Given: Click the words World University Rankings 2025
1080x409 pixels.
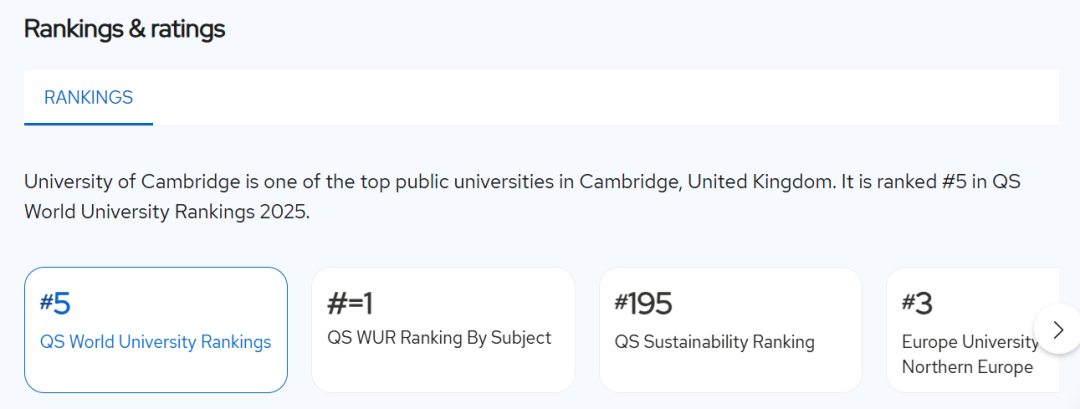Looking at the screenshot, I should 167,211.
